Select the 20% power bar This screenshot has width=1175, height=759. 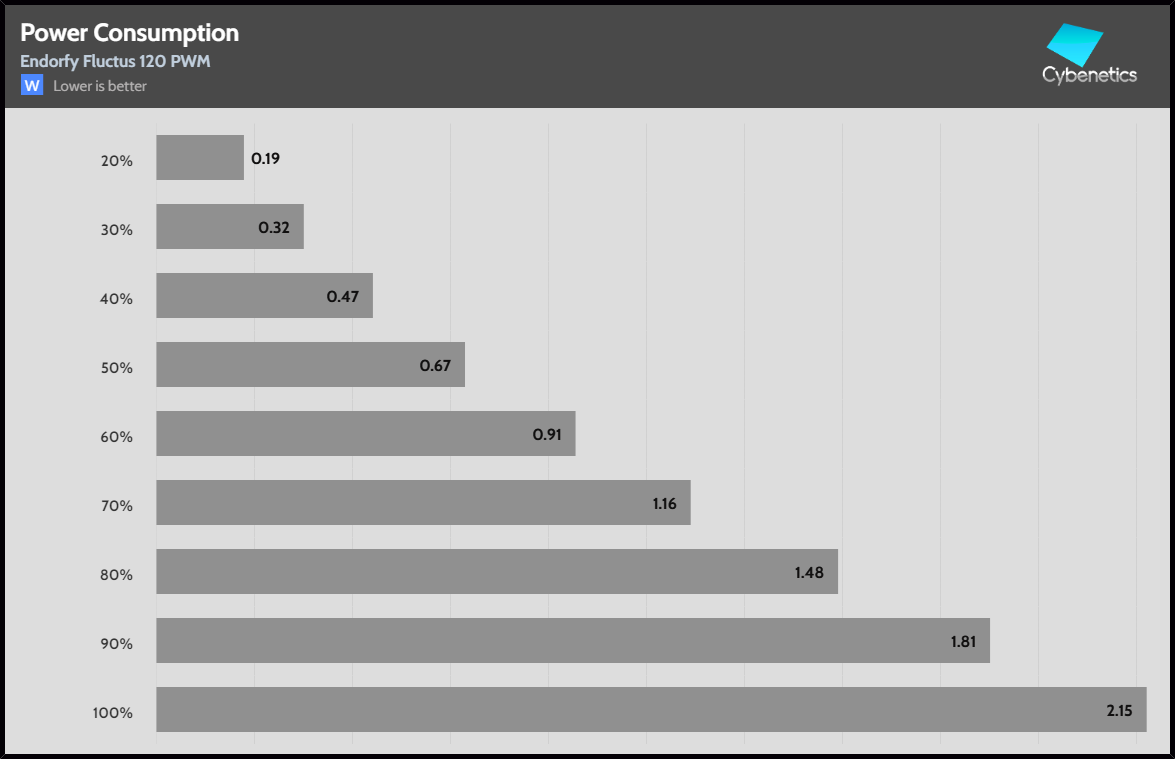coord(200,158)
